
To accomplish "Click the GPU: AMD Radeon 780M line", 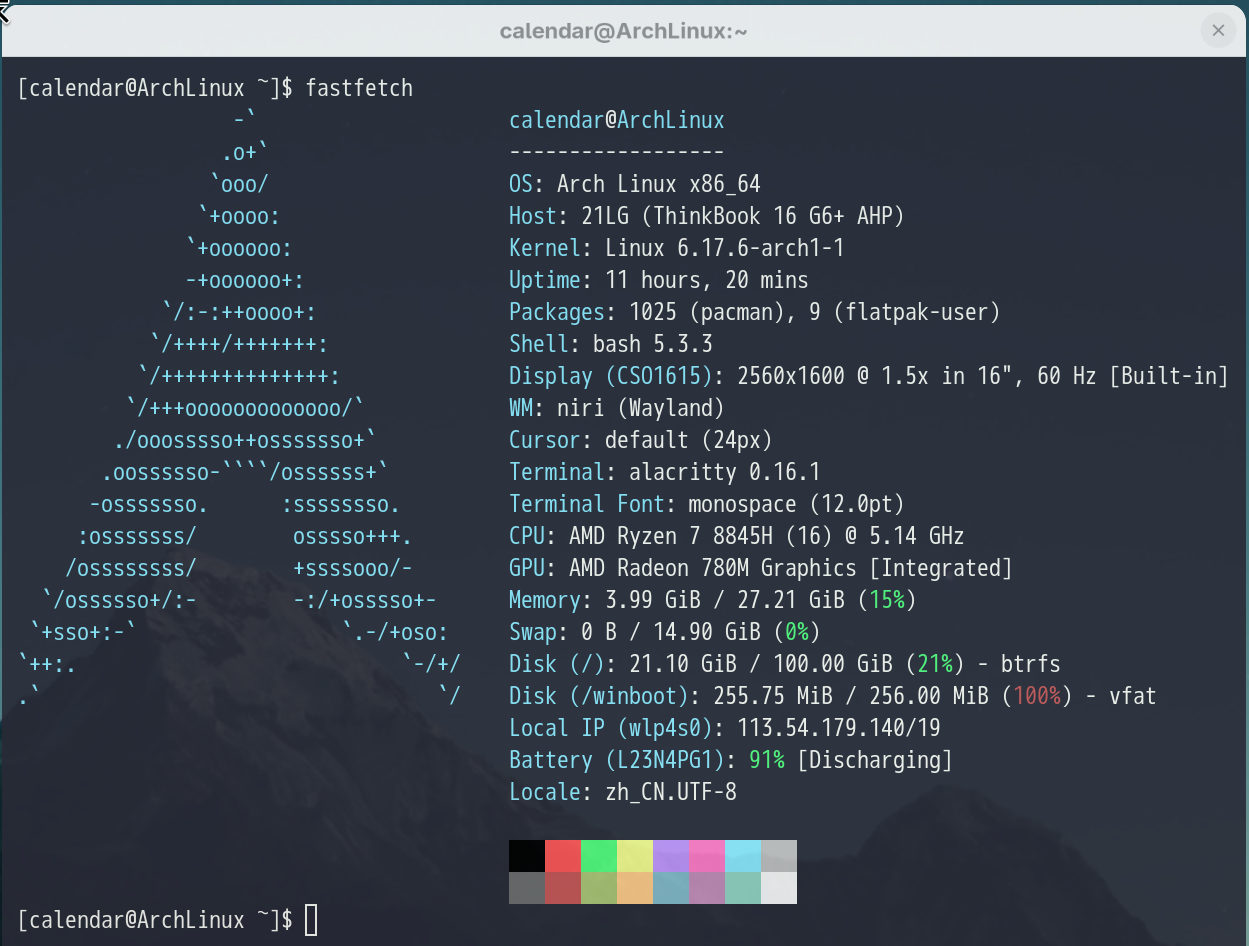I will 761,568.
